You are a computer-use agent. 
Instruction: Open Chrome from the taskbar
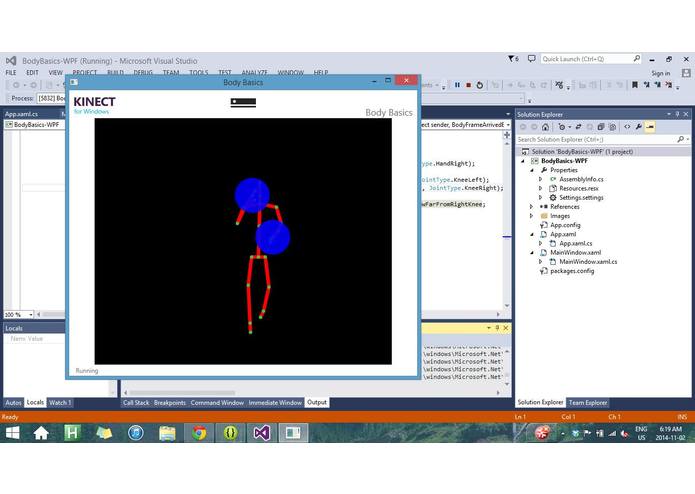(199, 432)
